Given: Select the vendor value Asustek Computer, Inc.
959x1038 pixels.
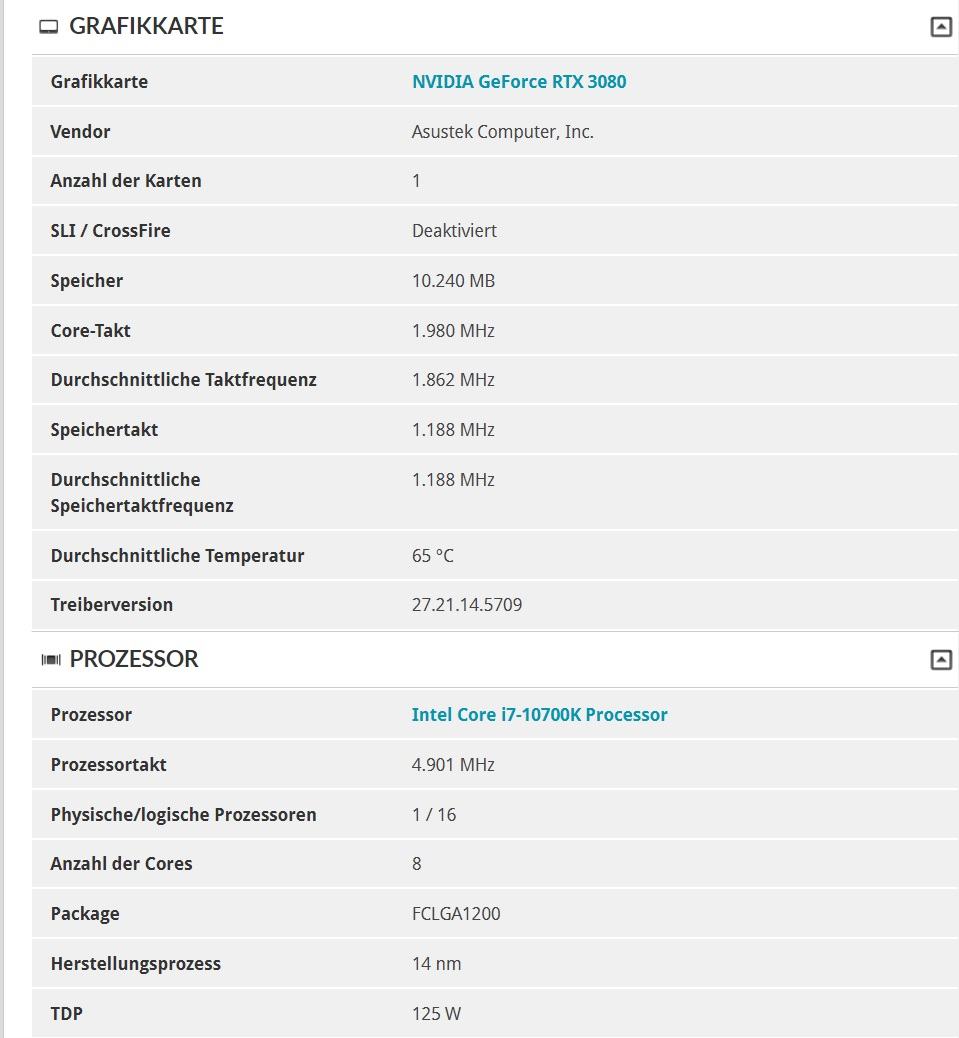Looking at the screenshot, I should (x=502, y=132).
